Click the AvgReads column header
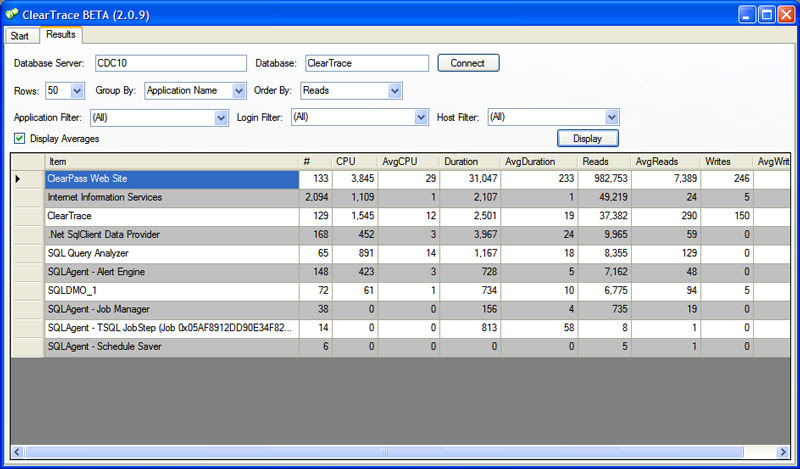Screen dimensions: 800x469 tap(666, 162)
